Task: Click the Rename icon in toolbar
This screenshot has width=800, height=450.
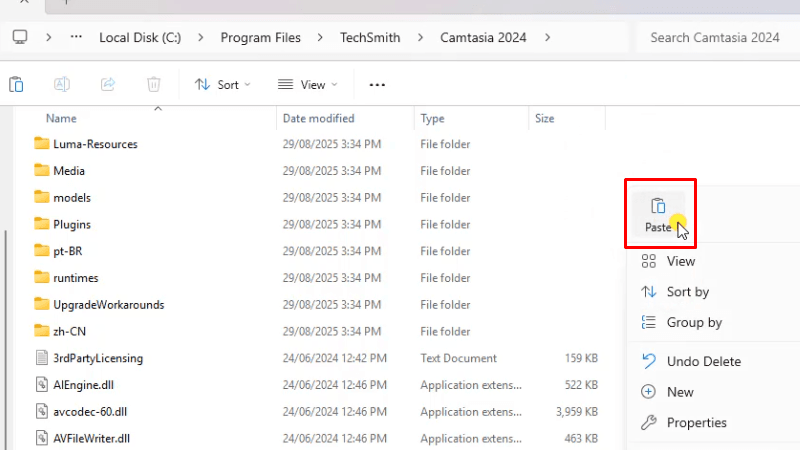Action: click(x=62, y=85)
